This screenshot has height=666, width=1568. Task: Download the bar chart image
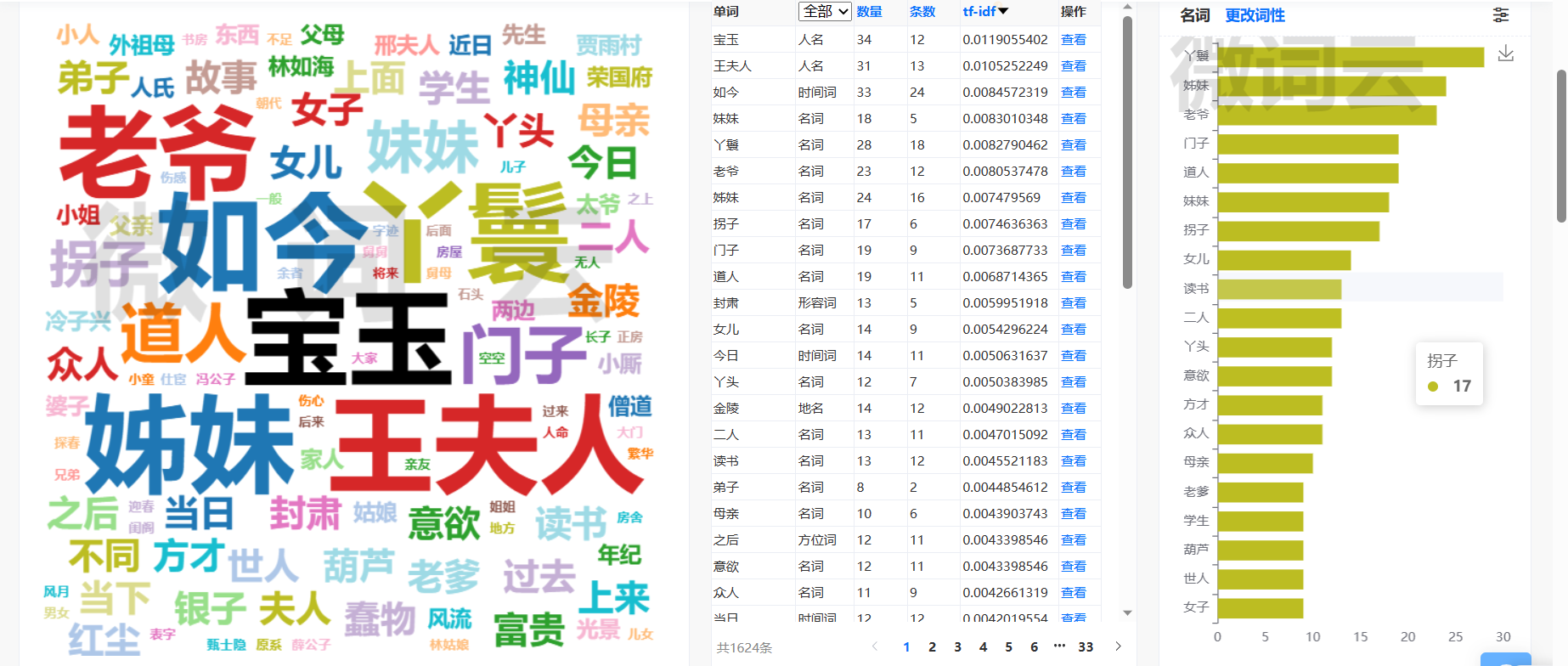(1506, 54)
